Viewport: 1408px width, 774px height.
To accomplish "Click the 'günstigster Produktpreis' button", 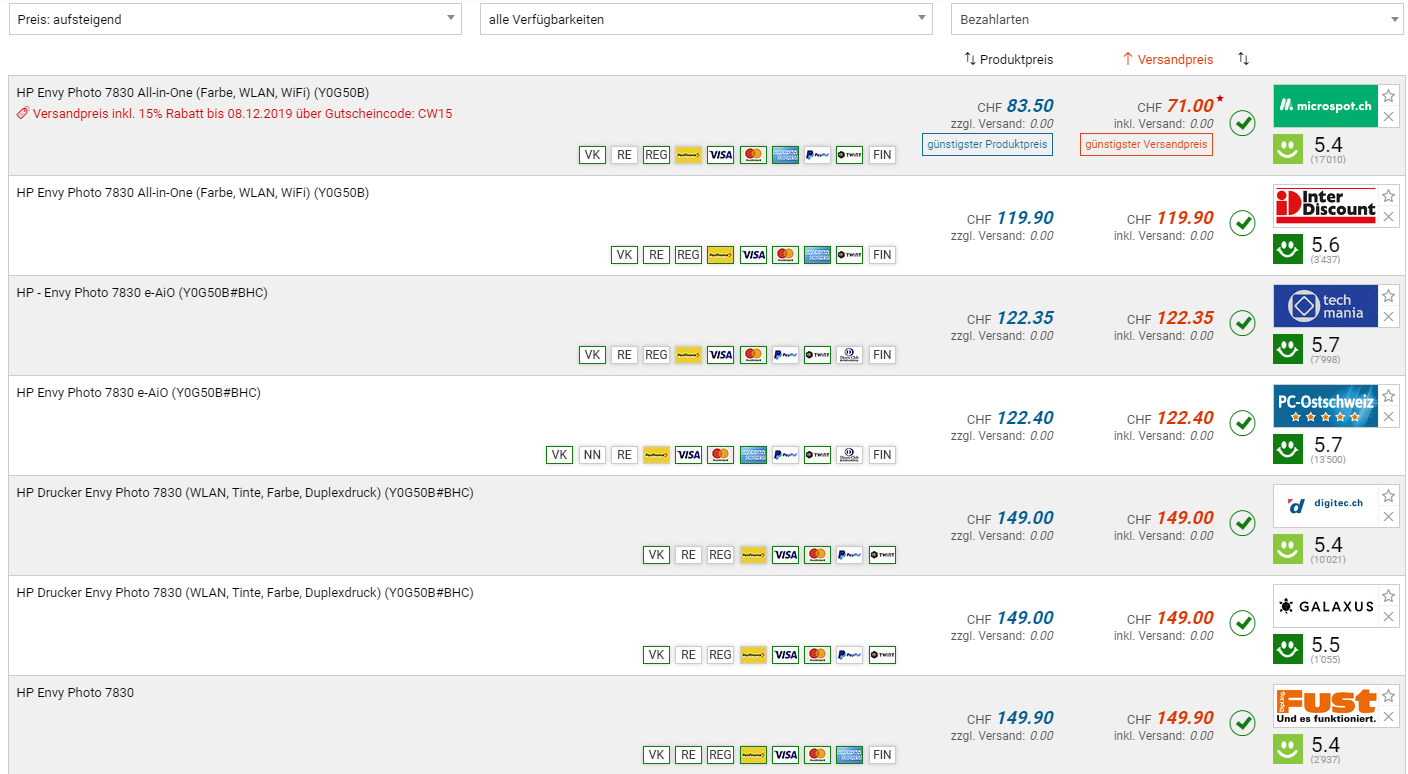I will point(987,145).
